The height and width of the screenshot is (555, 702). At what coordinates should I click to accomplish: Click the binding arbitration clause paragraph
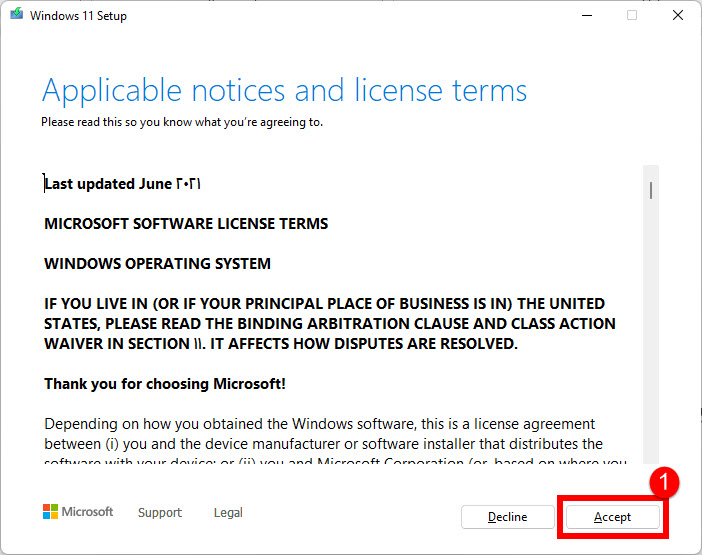(330, 324)
